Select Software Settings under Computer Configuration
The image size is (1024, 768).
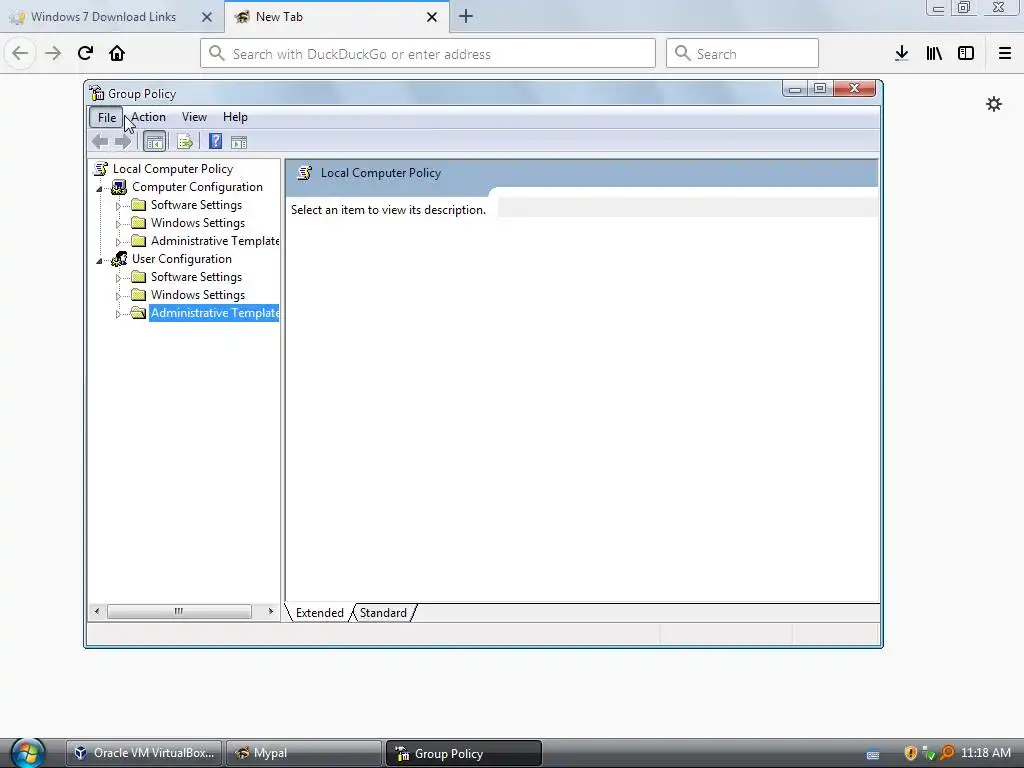pos(196,205)
